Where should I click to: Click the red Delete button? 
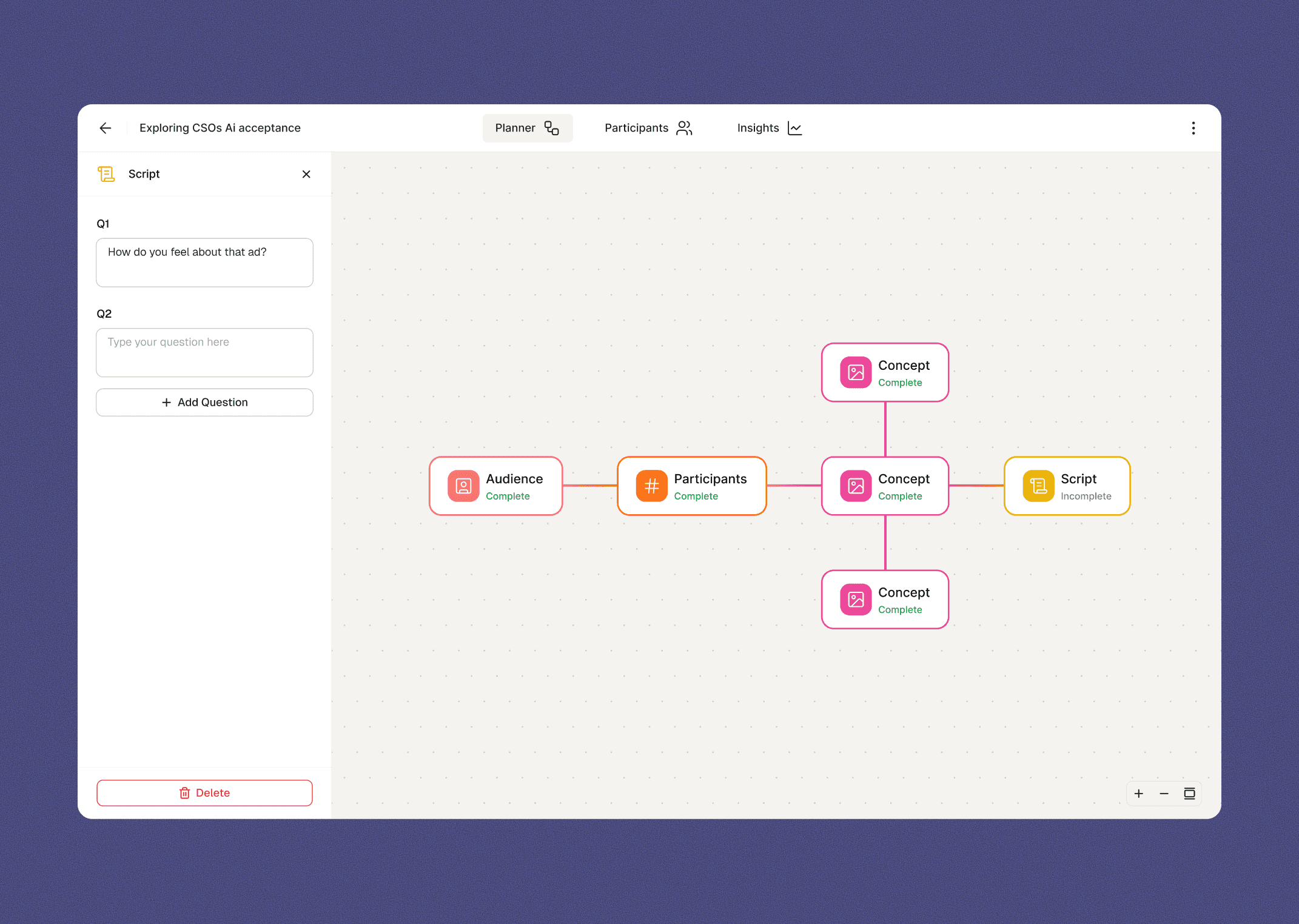tap(204, 793)
